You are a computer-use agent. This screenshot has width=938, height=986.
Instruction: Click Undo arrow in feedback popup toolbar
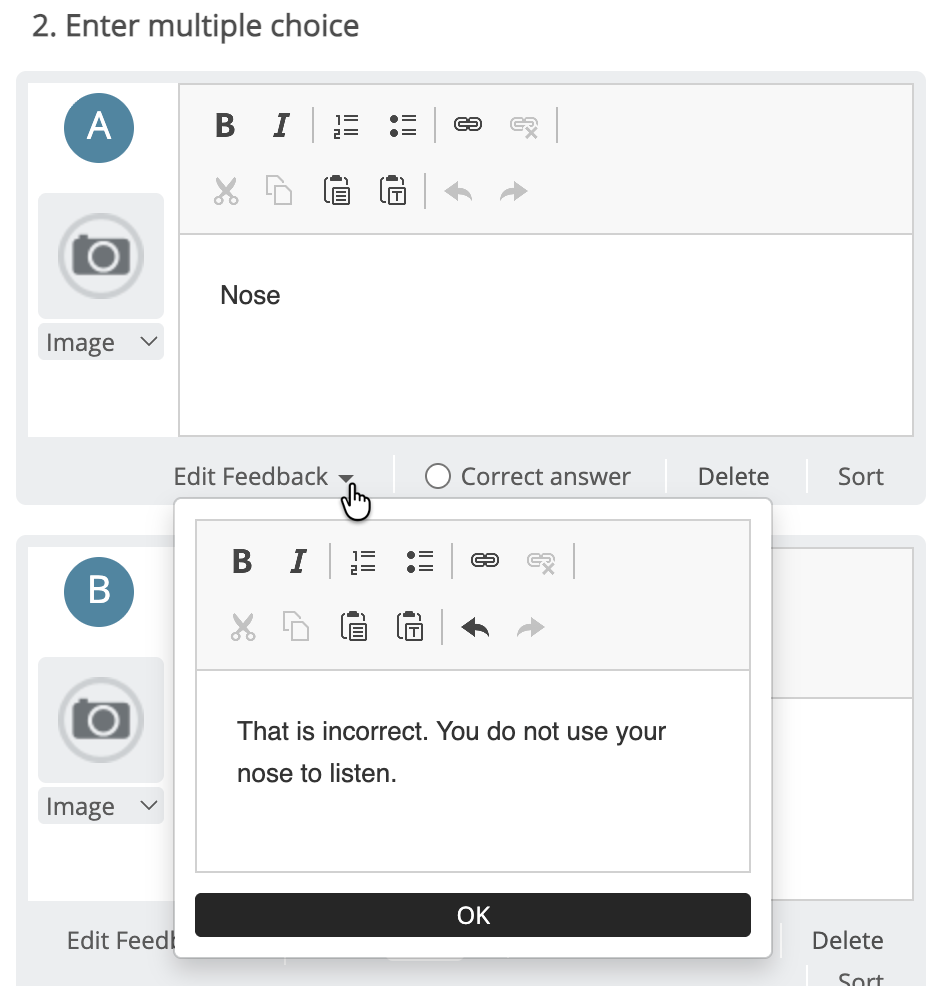point(475,627)
